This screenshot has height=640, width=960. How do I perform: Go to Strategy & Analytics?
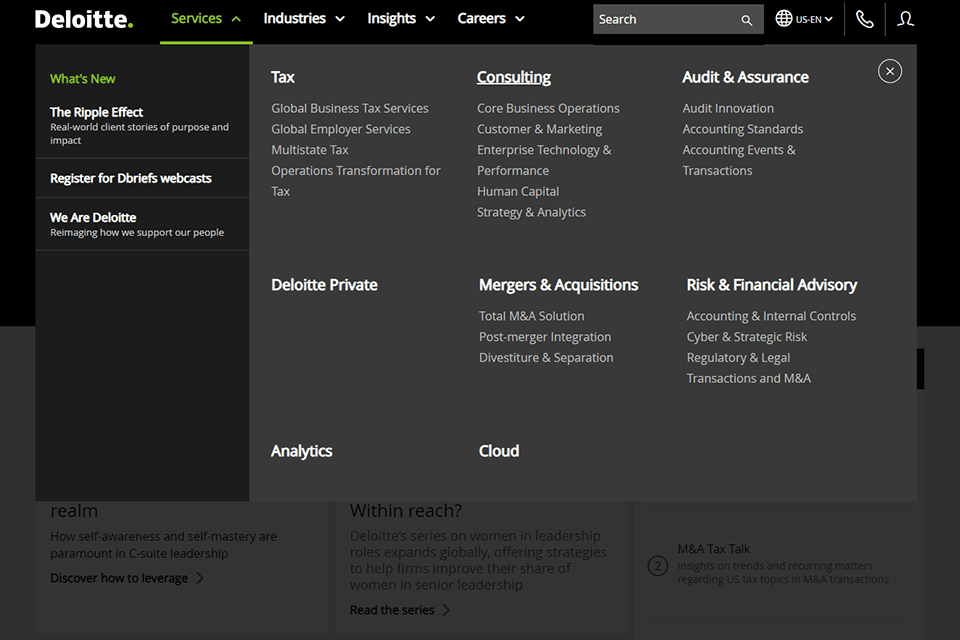coord(531,213)
